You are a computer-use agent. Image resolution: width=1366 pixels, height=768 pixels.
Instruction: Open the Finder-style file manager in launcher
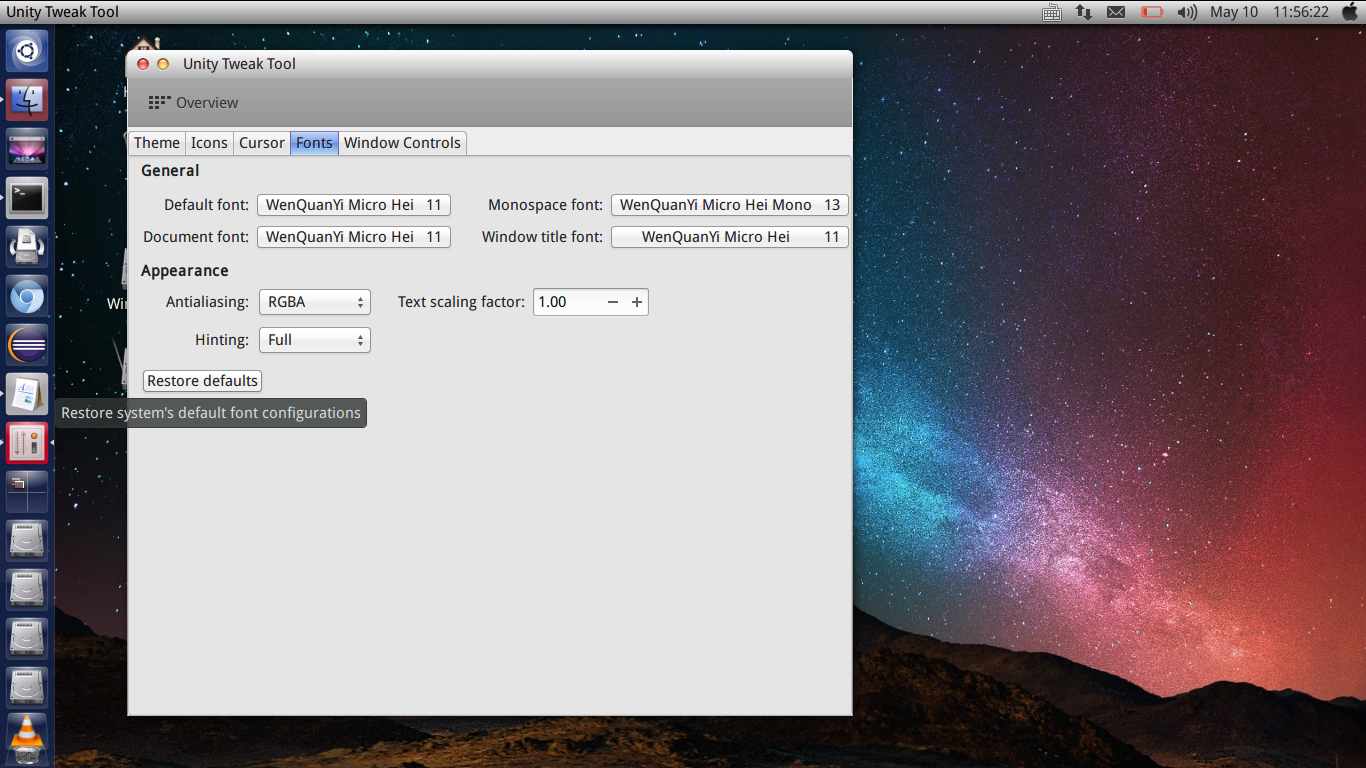(x=27, y=100)
